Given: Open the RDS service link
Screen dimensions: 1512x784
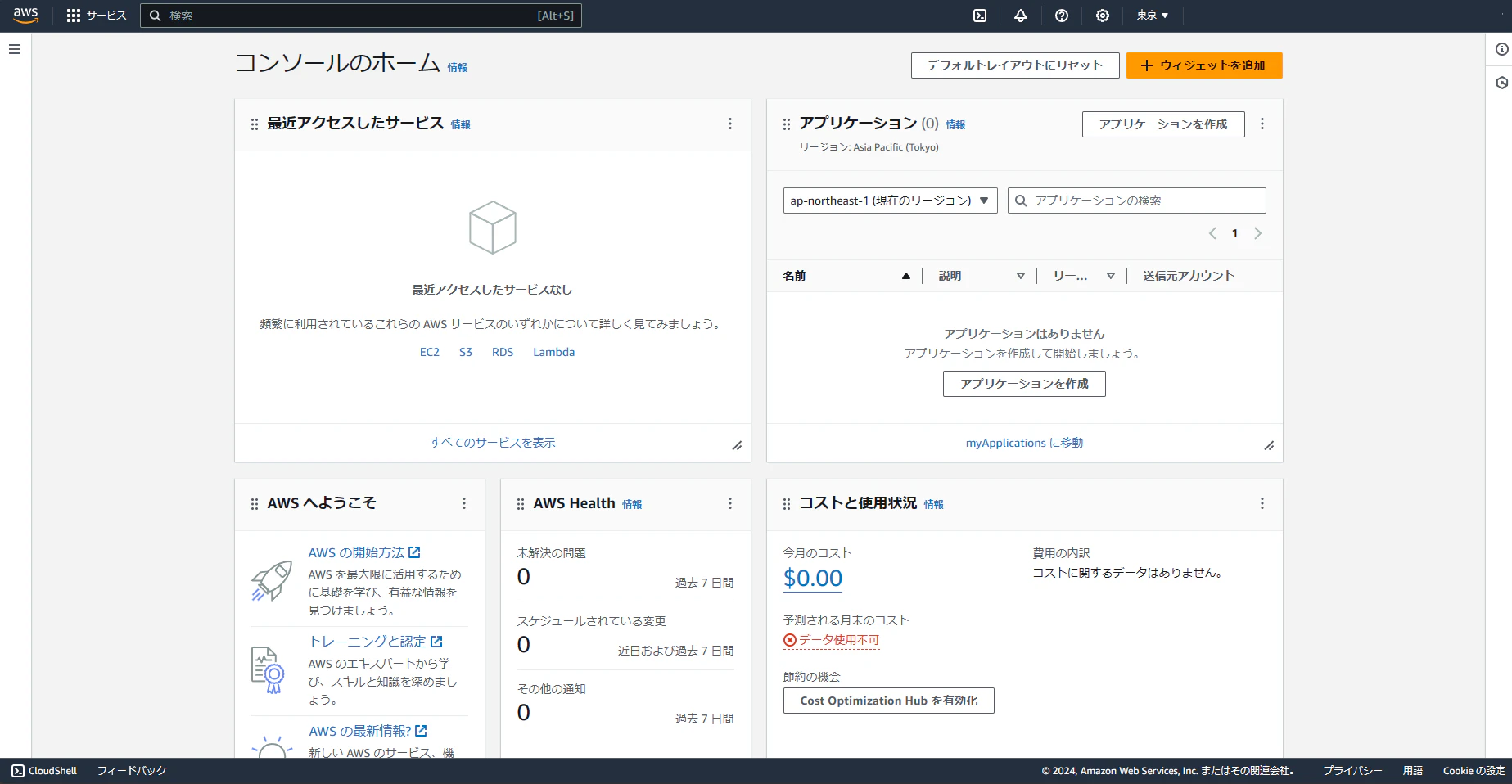Looking at the screenshot, I should [503, 352].
